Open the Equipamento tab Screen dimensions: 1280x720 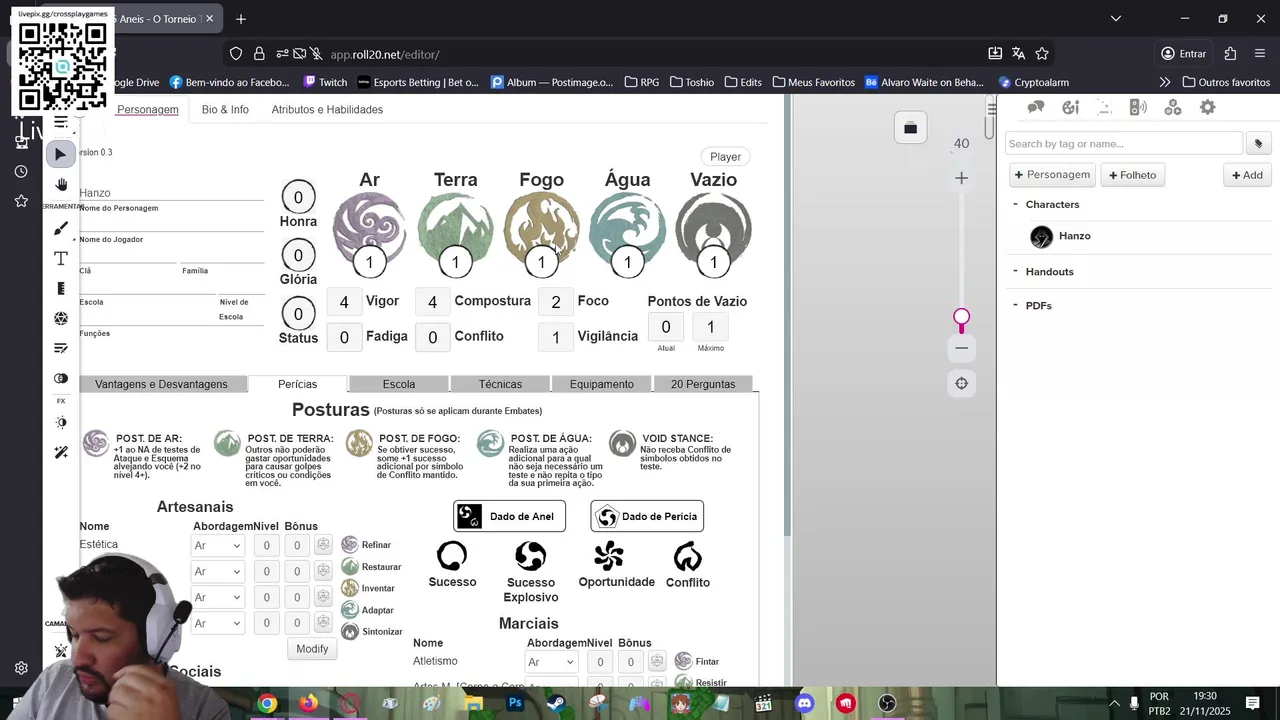[602, 384]
